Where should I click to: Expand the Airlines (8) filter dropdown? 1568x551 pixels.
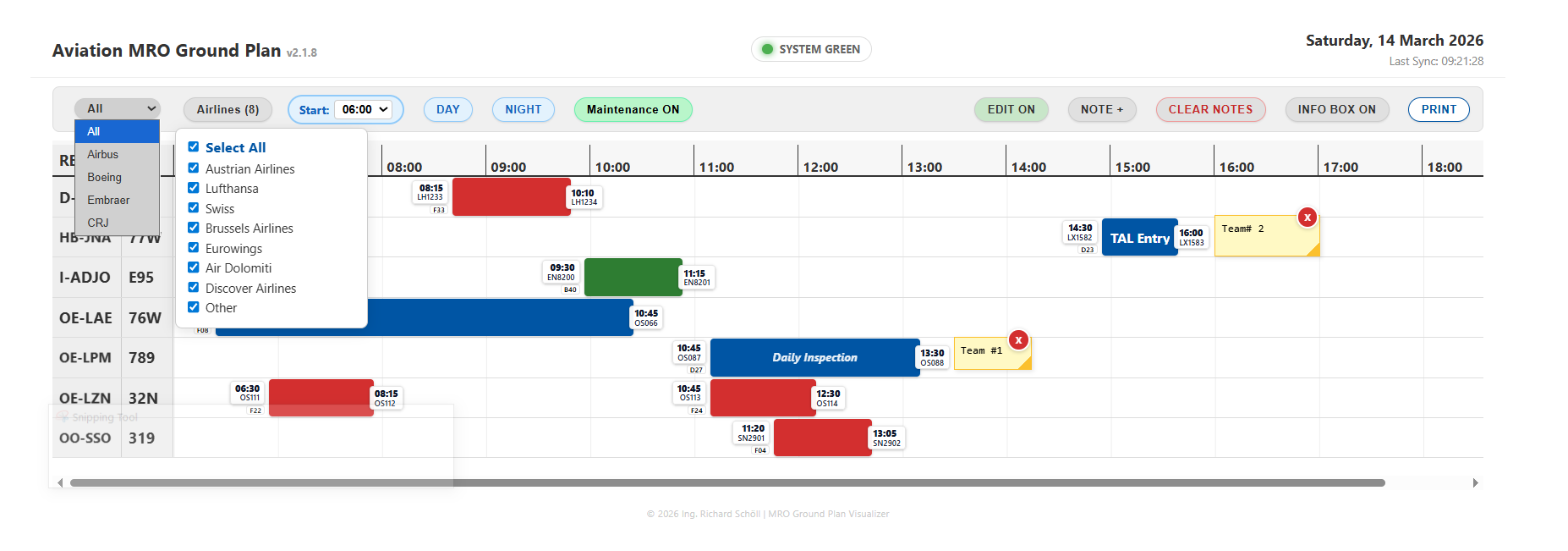pyautogui.click(x=228, y=109)
